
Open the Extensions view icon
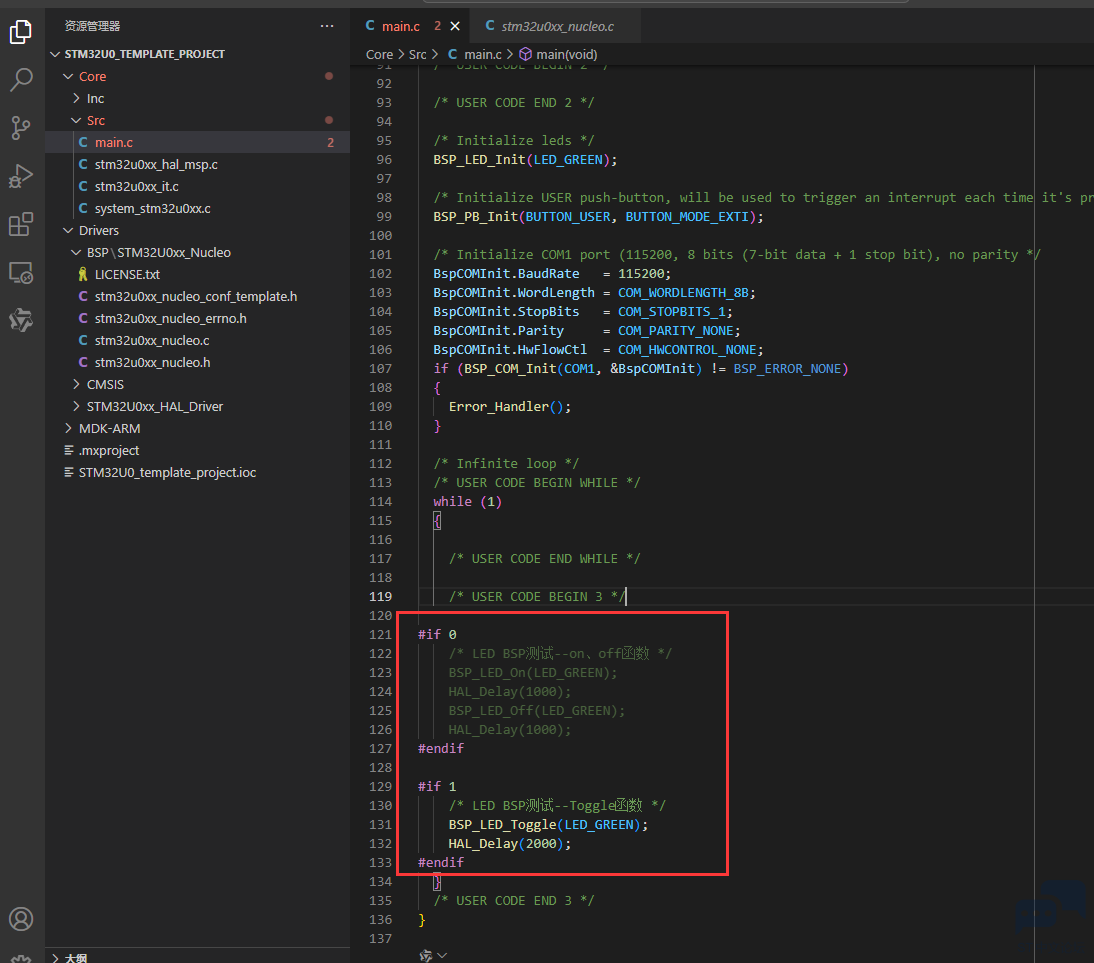pyautogui.click(x=21, y=224)
